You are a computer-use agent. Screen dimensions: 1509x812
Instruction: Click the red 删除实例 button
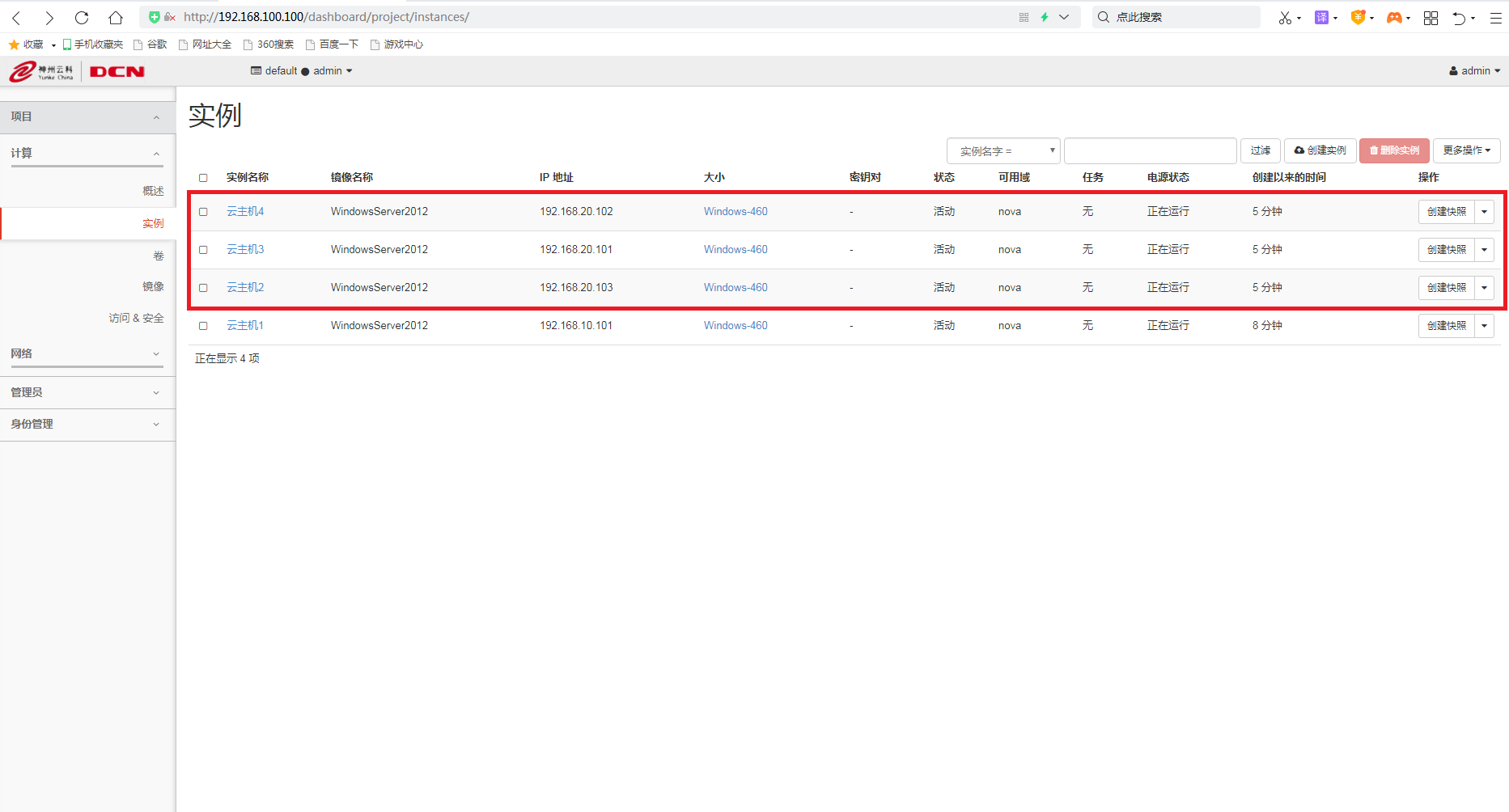(1394, 150)
